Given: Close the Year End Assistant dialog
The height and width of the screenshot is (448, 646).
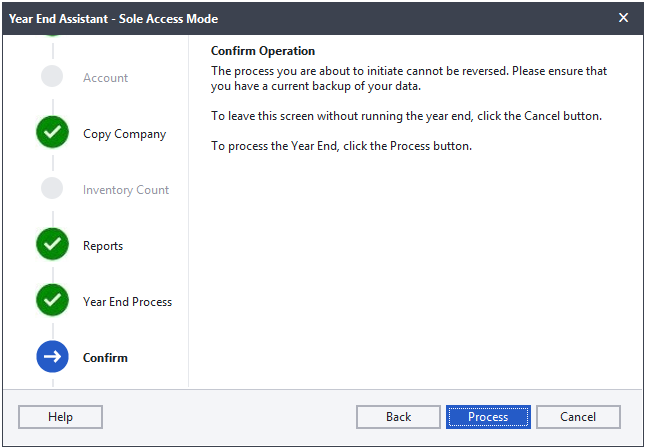Looking at the screenshot, I should (x=623, y=18).
